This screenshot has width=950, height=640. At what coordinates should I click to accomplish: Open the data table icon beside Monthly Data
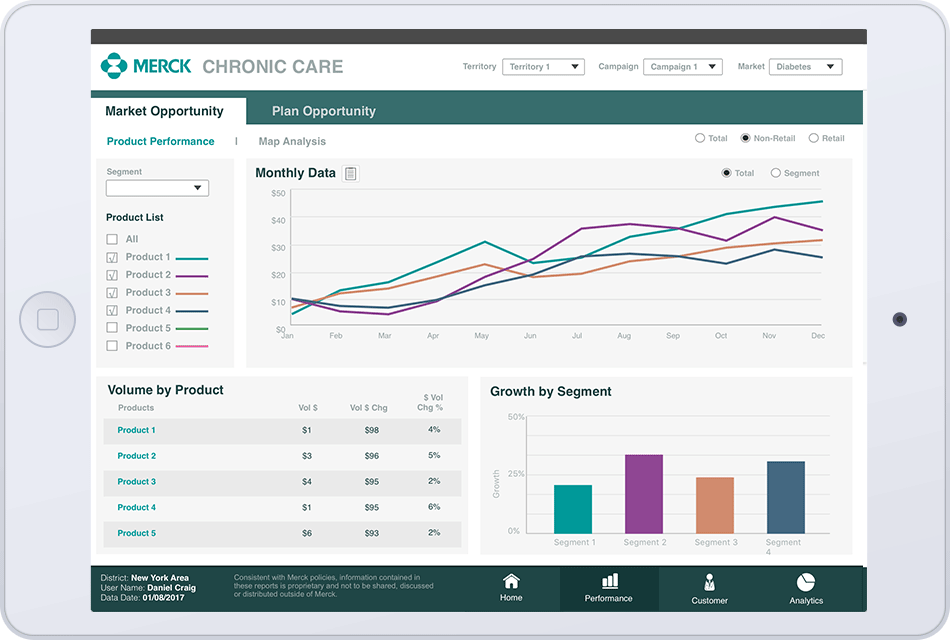[x=349, y=173]
